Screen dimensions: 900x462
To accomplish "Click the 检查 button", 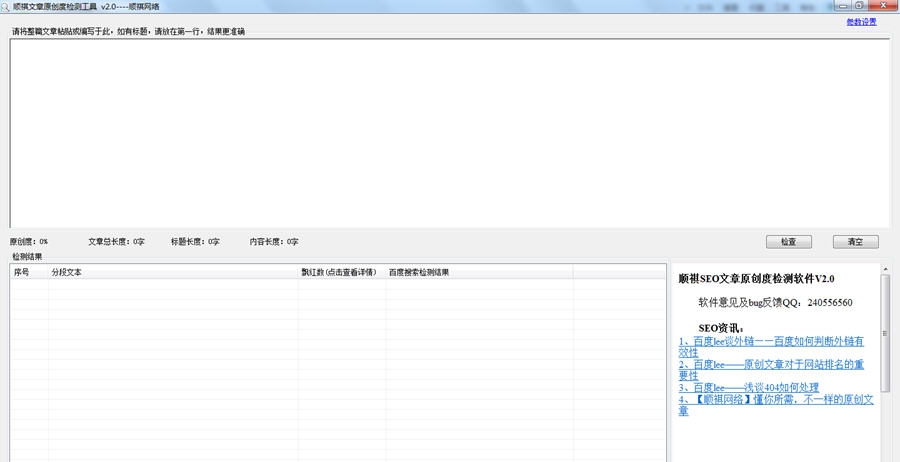I will pyautogui.click(x=789, y=242).
